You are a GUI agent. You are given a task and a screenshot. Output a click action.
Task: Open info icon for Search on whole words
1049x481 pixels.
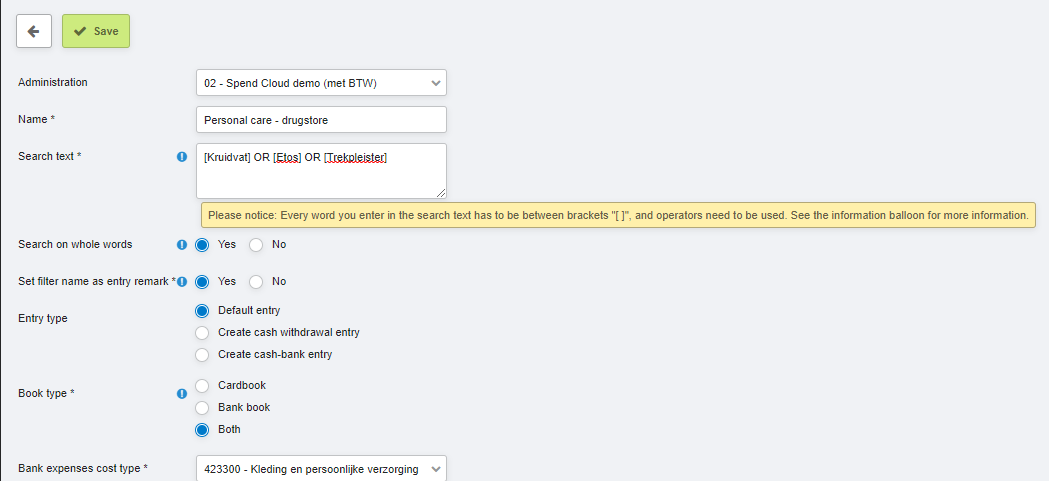click(x=182, y=245)
